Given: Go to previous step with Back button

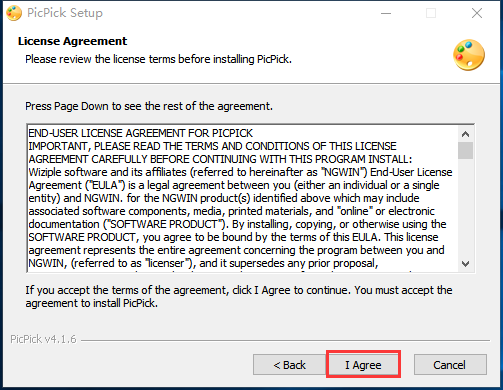Looking at the screenshot, I should point(289,365).
